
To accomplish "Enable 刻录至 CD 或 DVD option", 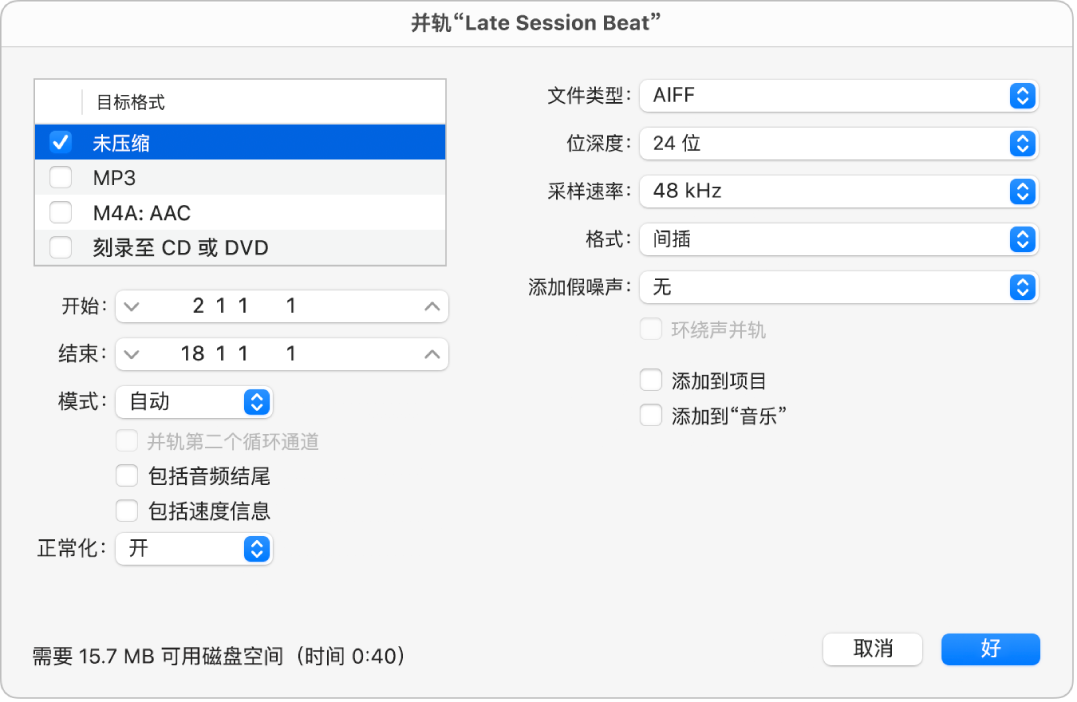I will pyautogui.click(x=60, y=247).
